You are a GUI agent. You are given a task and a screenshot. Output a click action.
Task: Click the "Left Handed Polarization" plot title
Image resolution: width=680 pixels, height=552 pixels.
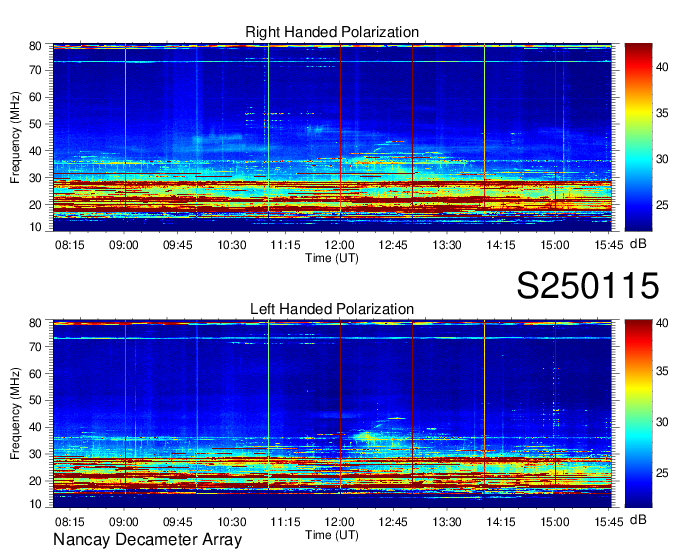(332, 309)
